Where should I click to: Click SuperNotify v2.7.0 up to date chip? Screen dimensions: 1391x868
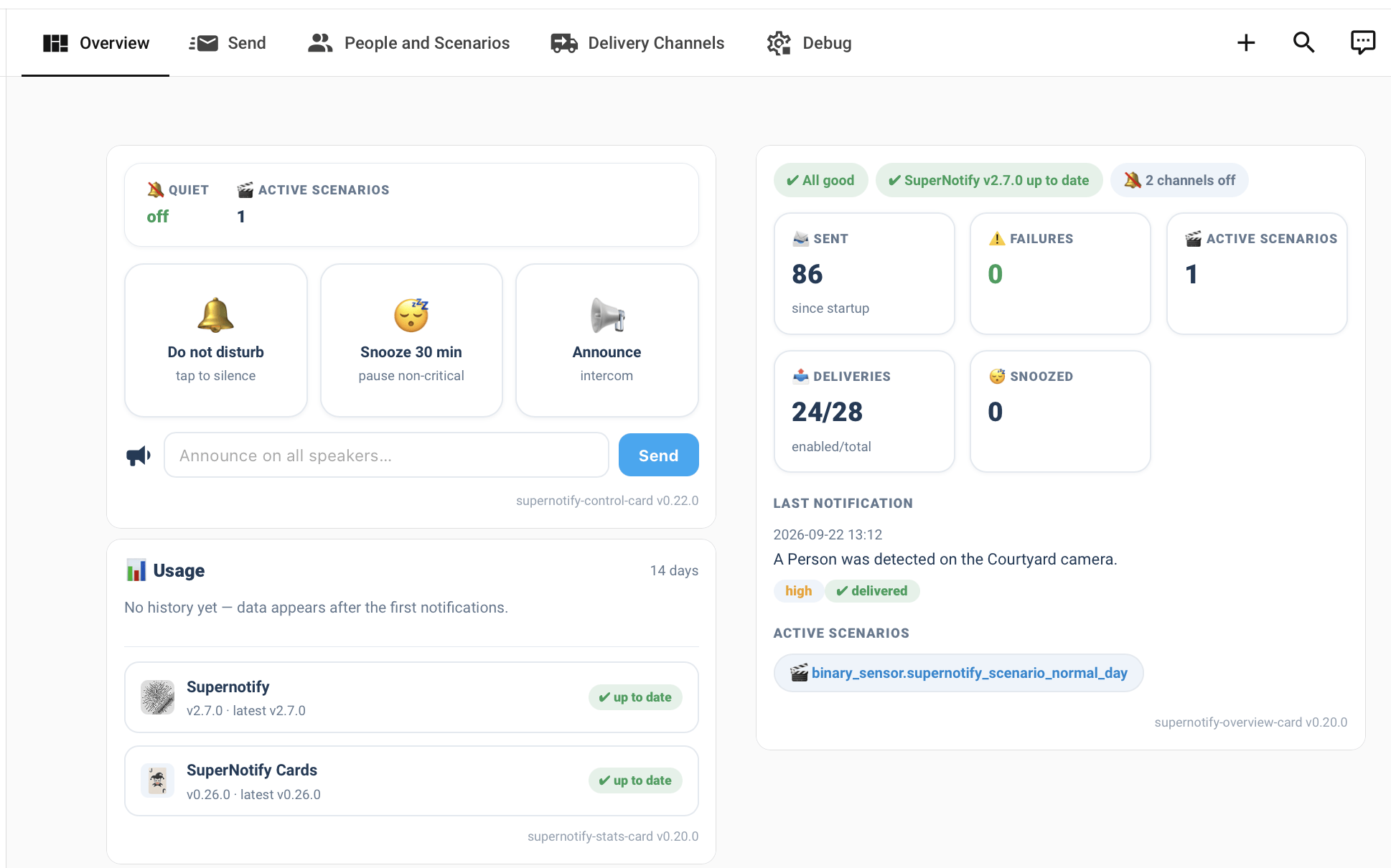click(988, 180)
